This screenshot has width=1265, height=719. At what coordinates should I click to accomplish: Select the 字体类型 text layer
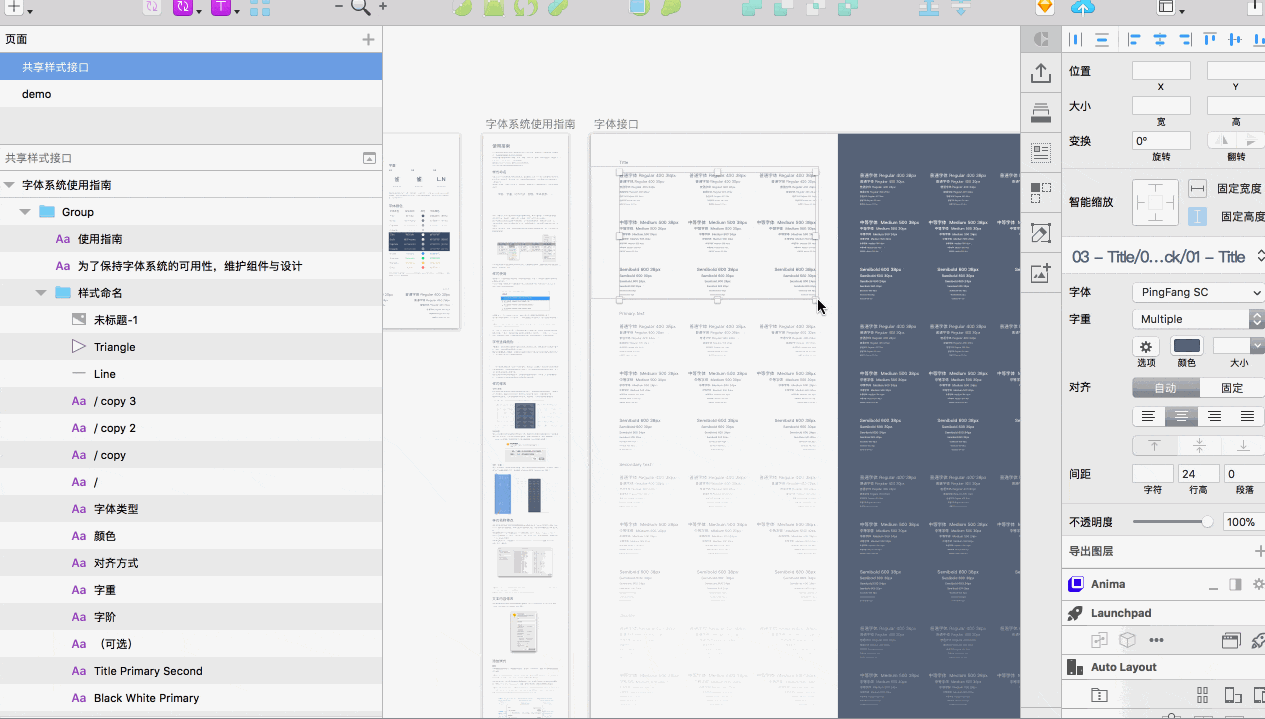coord(191,509)
